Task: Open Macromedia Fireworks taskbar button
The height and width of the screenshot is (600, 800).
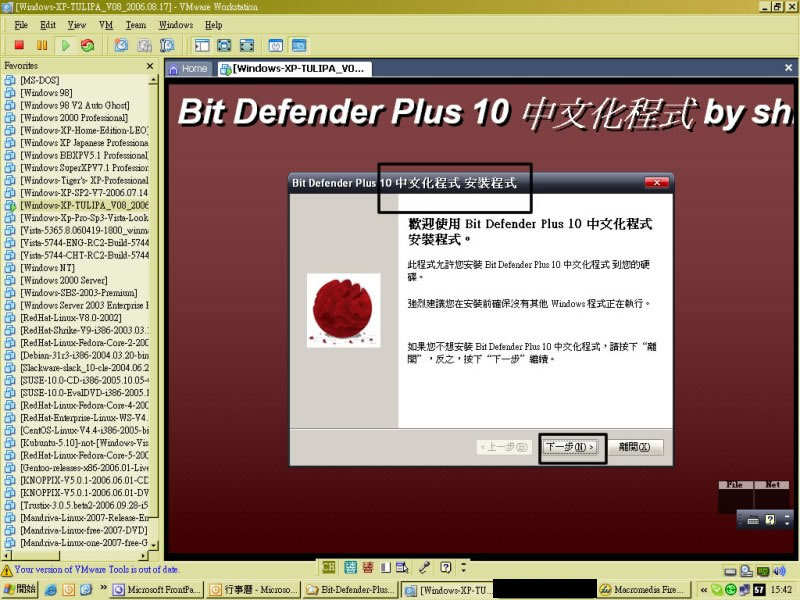Action: (644, 590)
